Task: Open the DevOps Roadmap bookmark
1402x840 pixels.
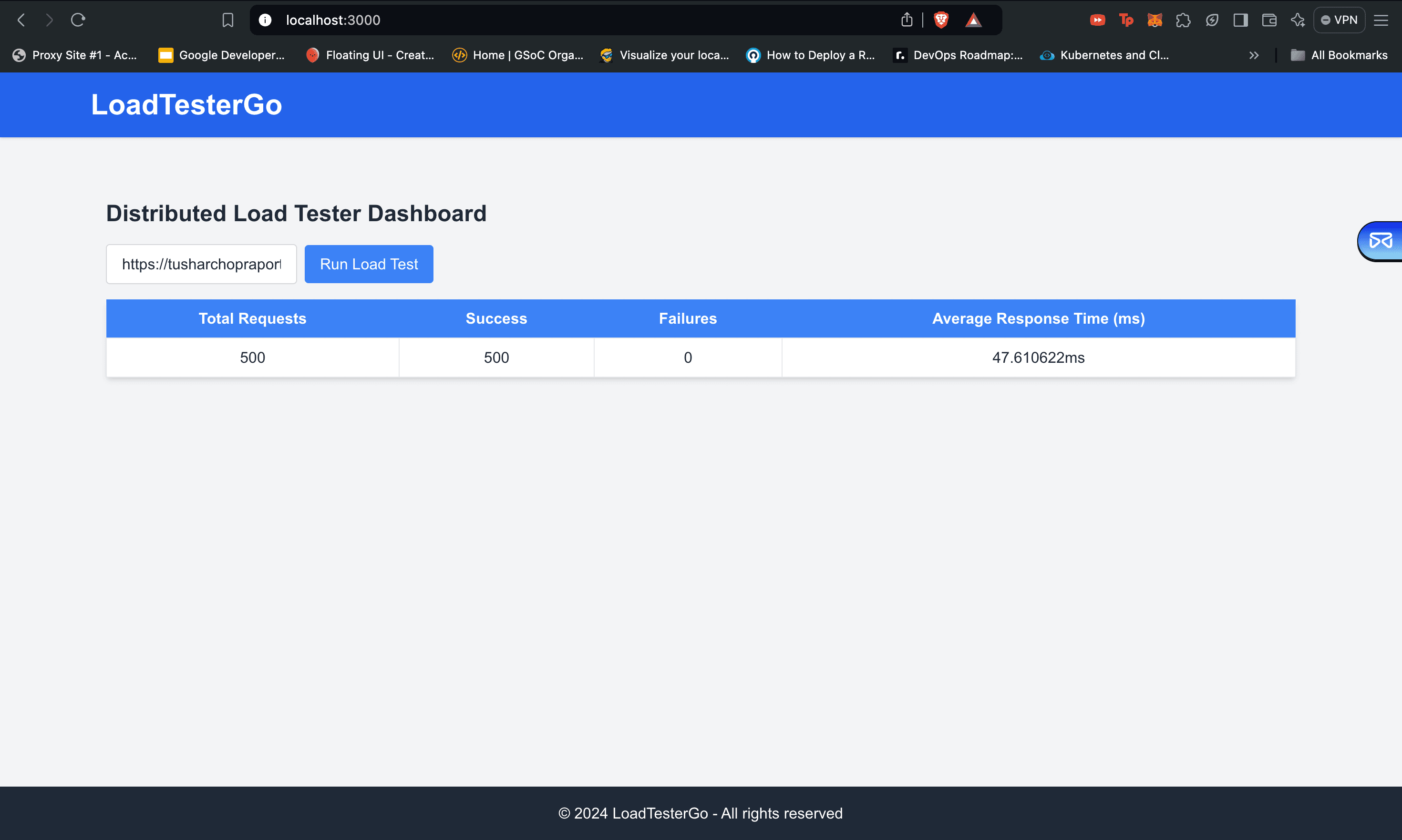Action: pyautogui.click(x=958, y=55)
